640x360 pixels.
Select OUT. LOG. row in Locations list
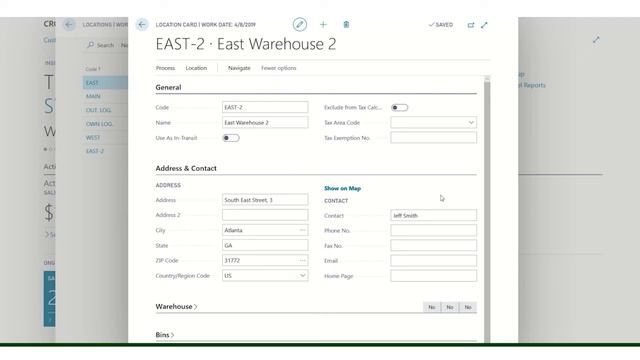[105, 110]
